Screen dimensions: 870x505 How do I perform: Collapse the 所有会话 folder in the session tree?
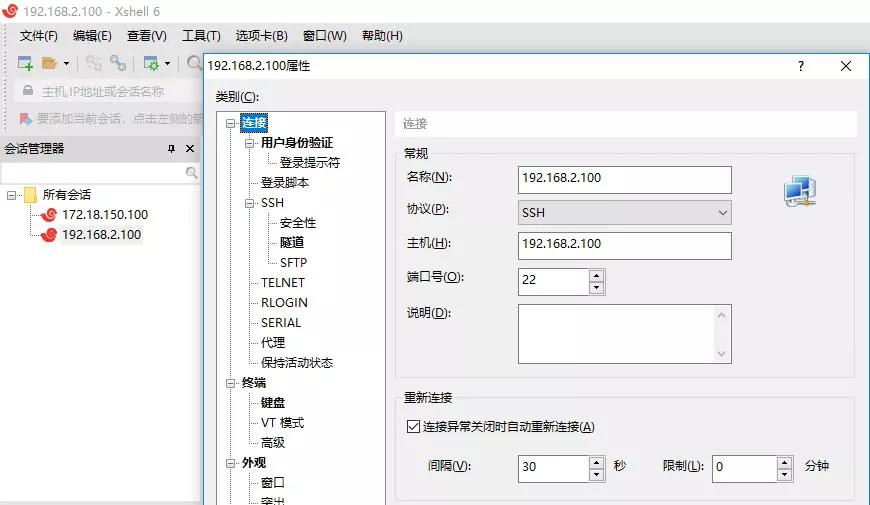[11, 195]
